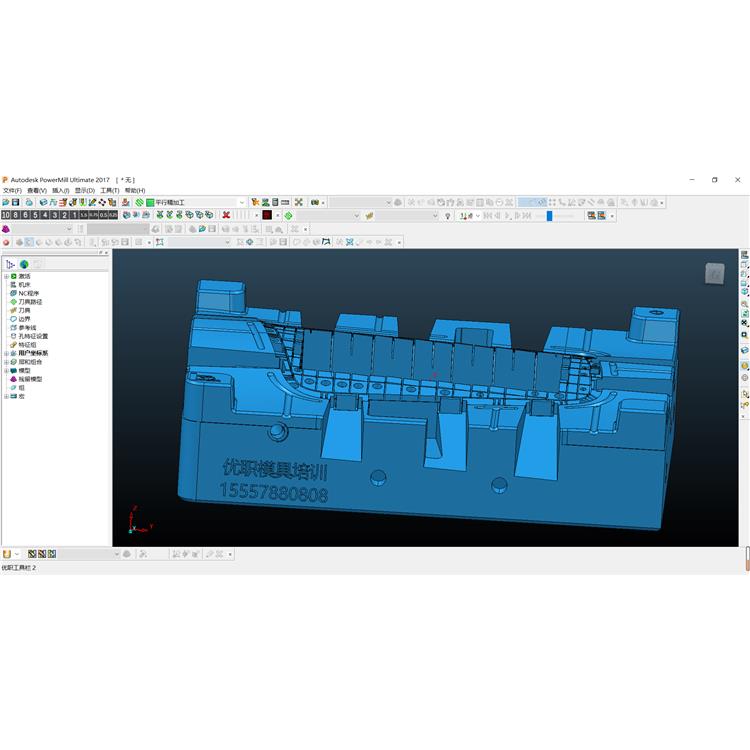Image resolution: width=750 pixels, height=750 pixels.
Task: Expand the 用户坐标系 tree node
Action: pyautogui.click(x=6, y=353)
